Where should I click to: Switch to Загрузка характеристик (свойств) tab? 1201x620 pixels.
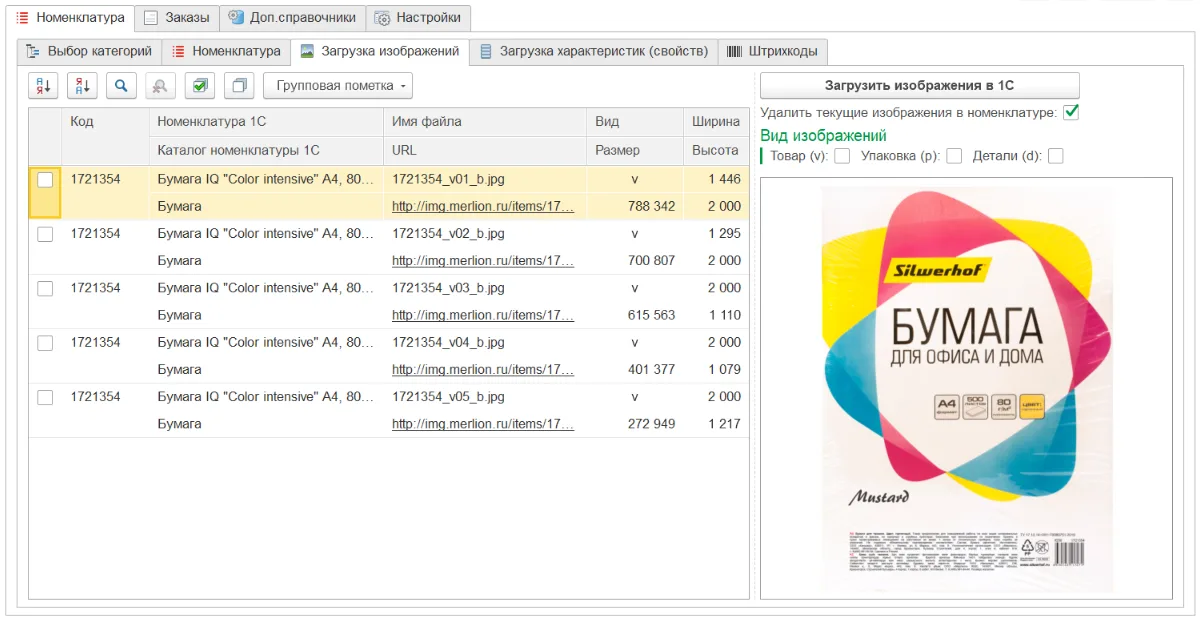594,51
